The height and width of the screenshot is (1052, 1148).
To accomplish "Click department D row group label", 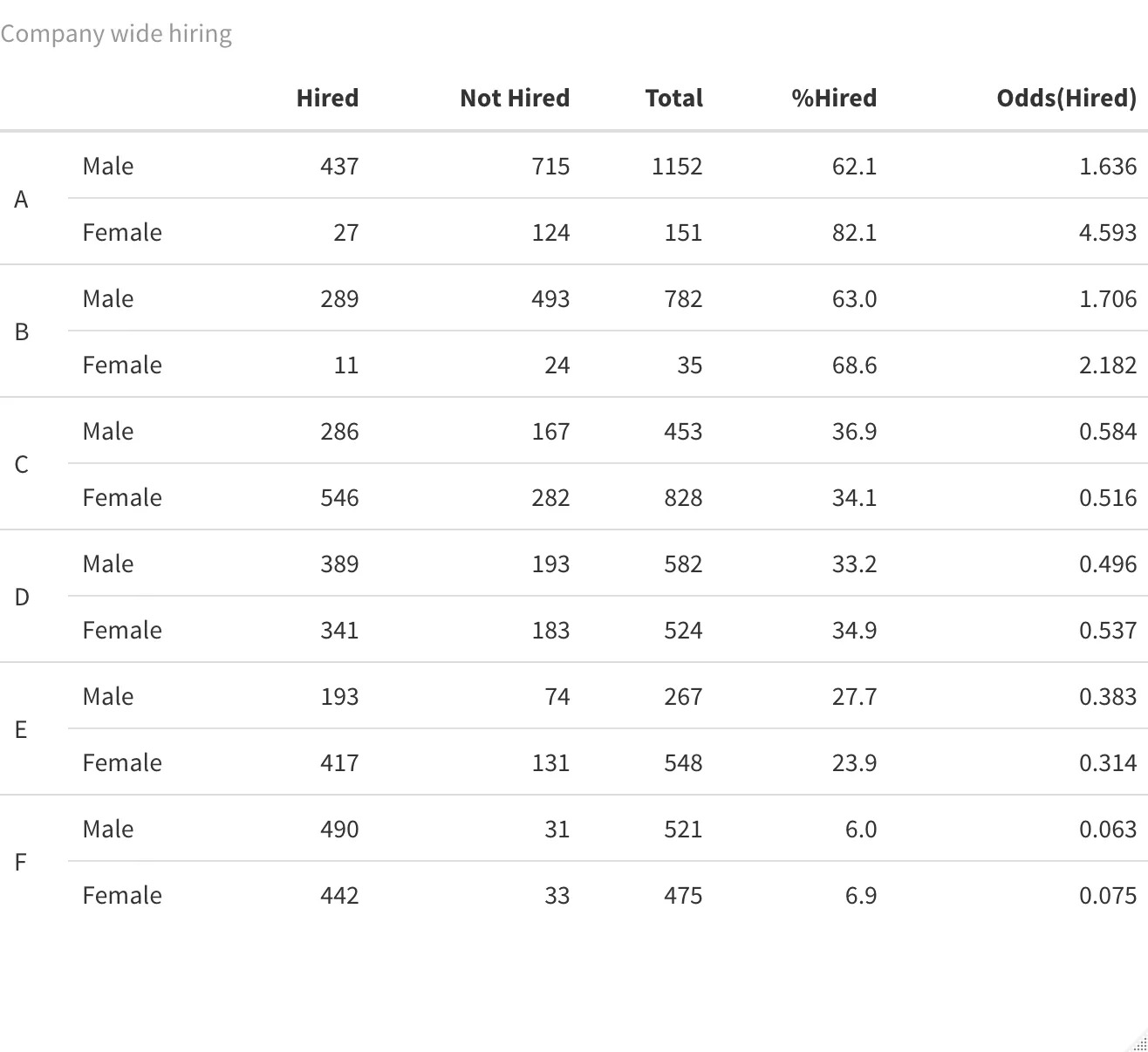I will [22, 598].
